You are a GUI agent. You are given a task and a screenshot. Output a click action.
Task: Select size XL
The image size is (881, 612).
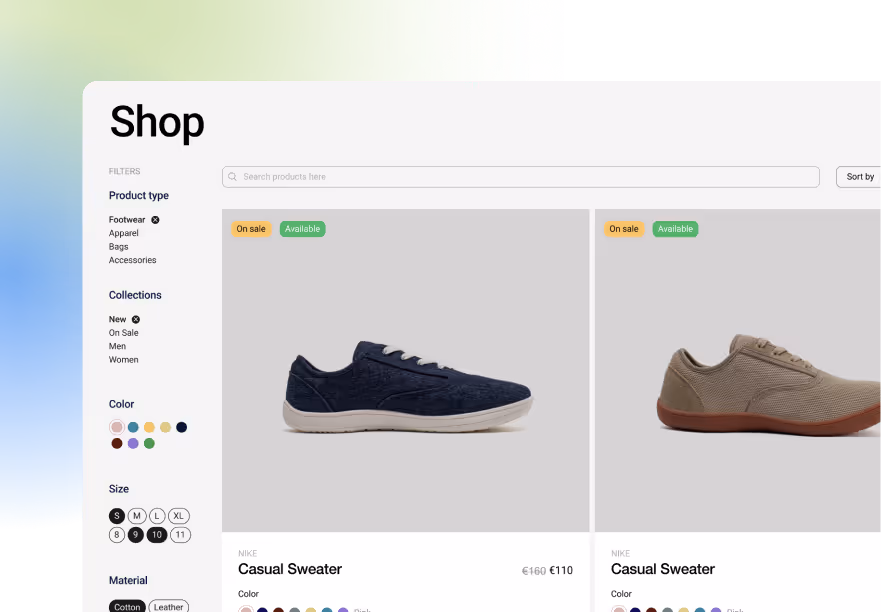pos(178,516)
